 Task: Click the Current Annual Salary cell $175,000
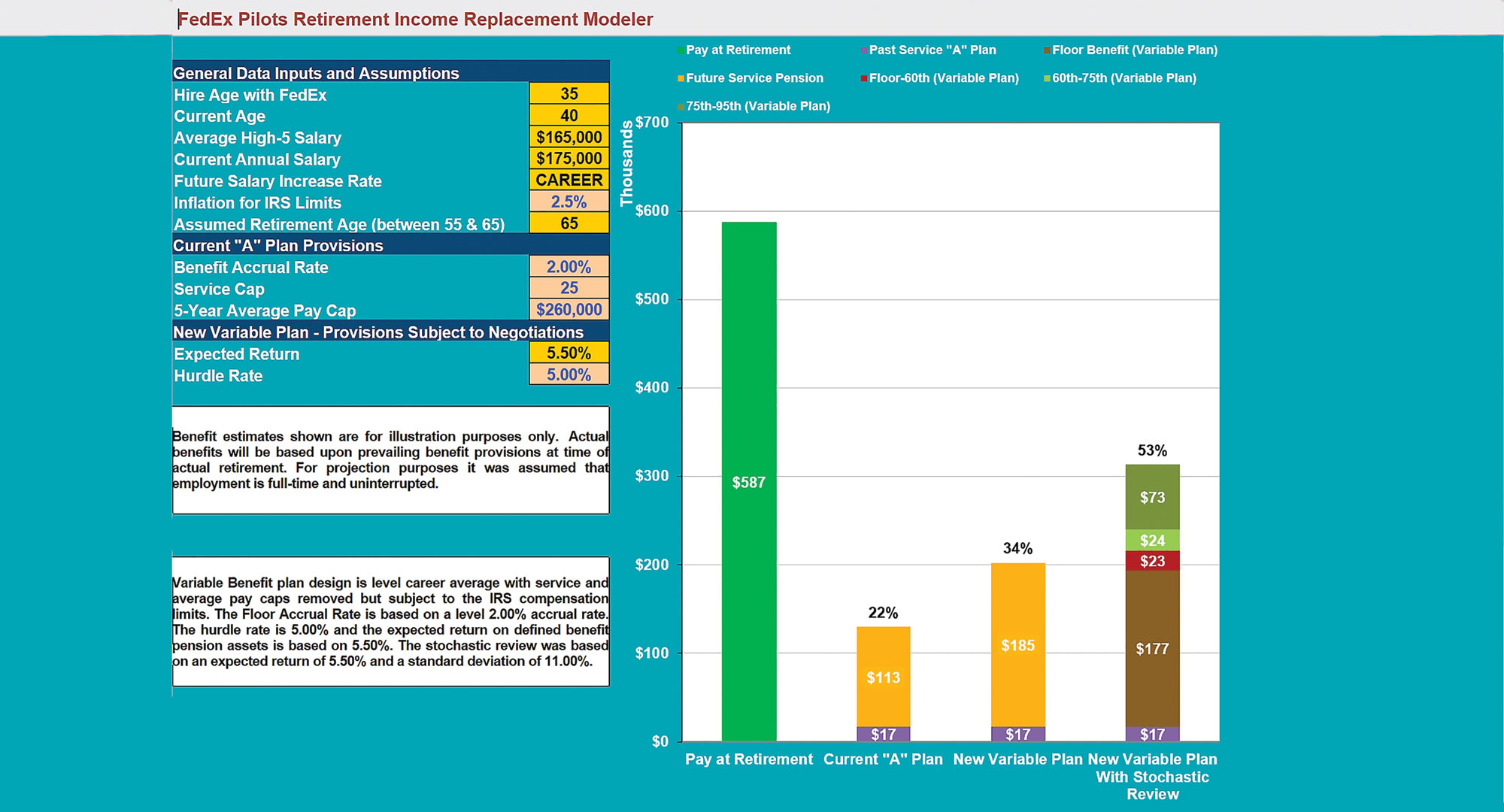tap(569, 159)
